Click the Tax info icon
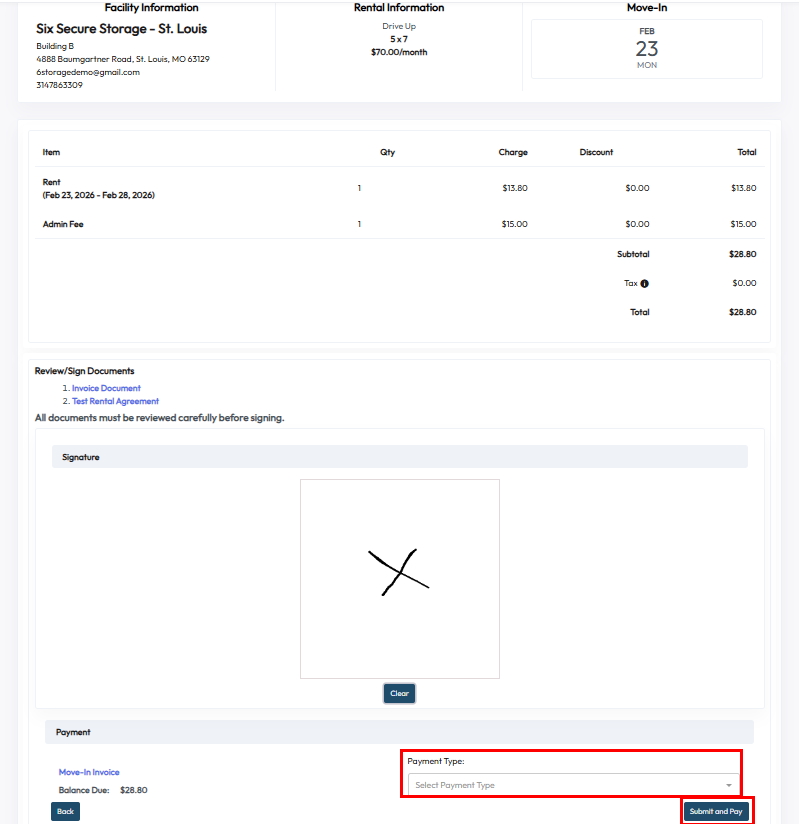Screen dimensions: 799x824 [x=644, y=284]
